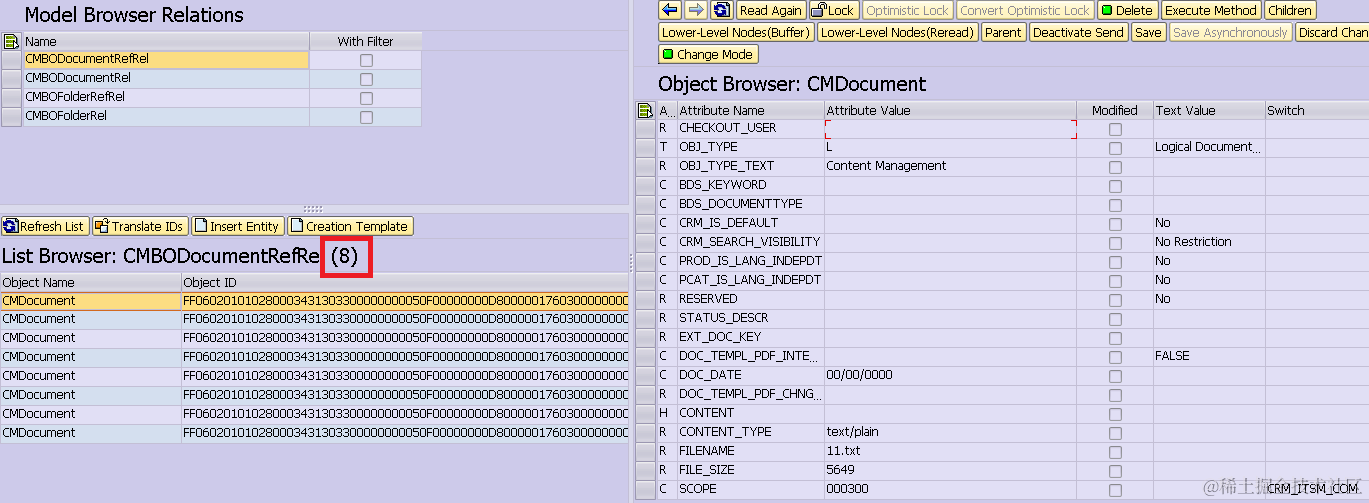Viewport: 1369px width, 503px height.
Task: Click the Change Mode button
Action: click(708, 54)
